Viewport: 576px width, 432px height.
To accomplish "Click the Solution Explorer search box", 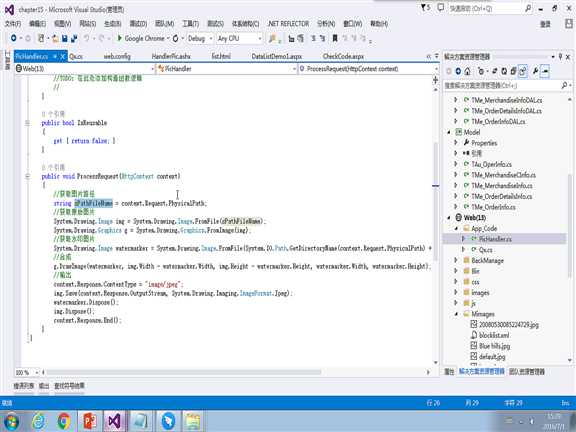I will pyautogui.click(x=502, y=86).
